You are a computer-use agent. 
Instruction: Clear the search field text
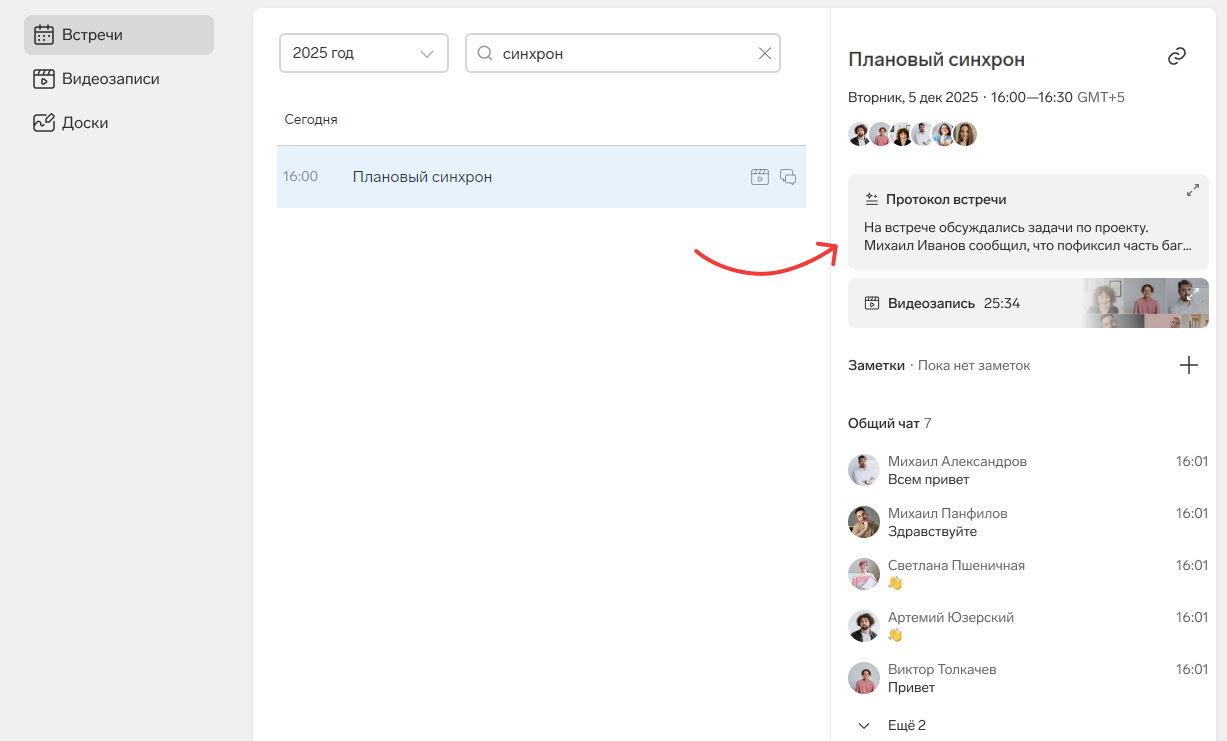pos(765,54)
